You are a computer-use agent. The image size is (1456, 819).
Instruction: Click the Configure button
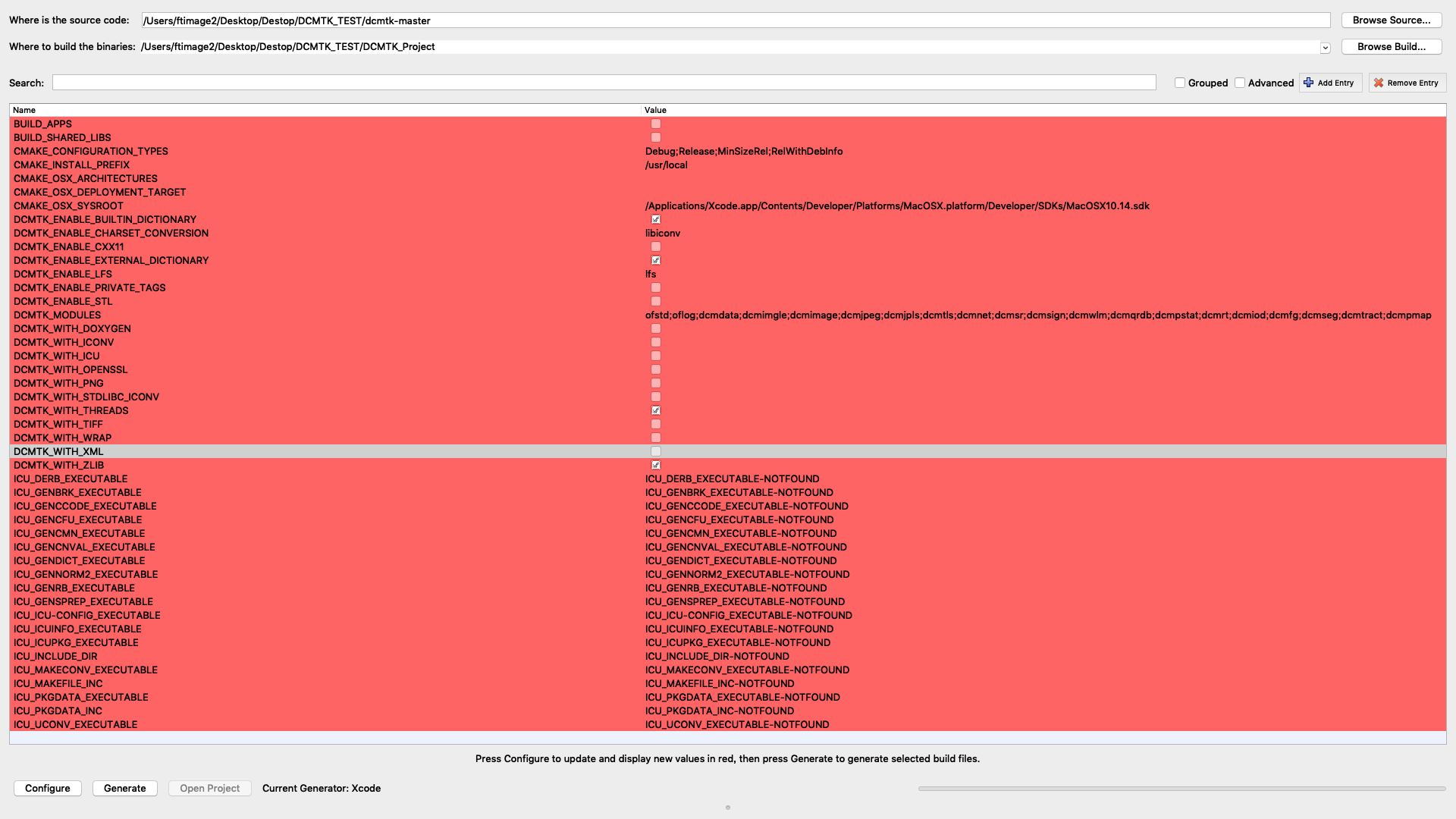[48, 789]
